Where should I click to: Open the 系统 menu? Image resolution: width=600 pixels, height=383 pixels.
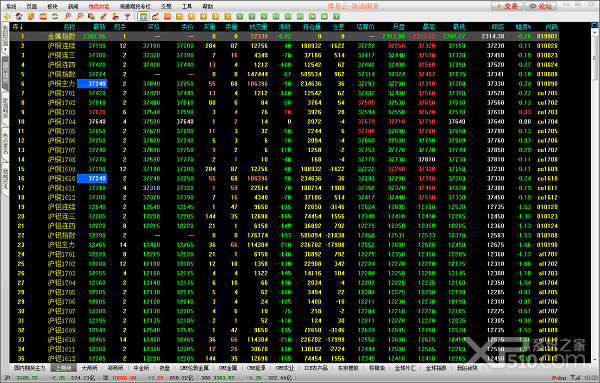tap(11, 7)
